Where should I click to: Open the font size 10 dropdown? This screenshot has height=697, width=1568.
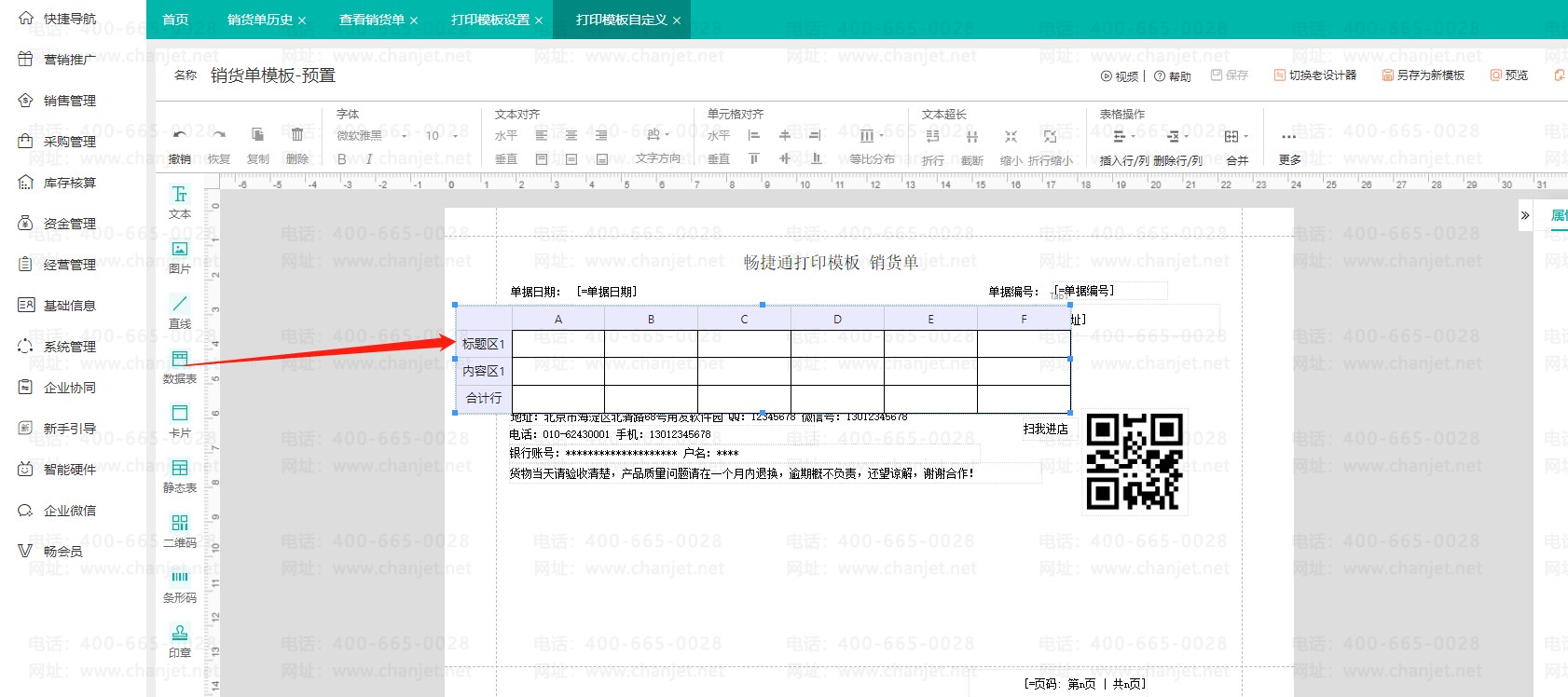tap(442, 136)
